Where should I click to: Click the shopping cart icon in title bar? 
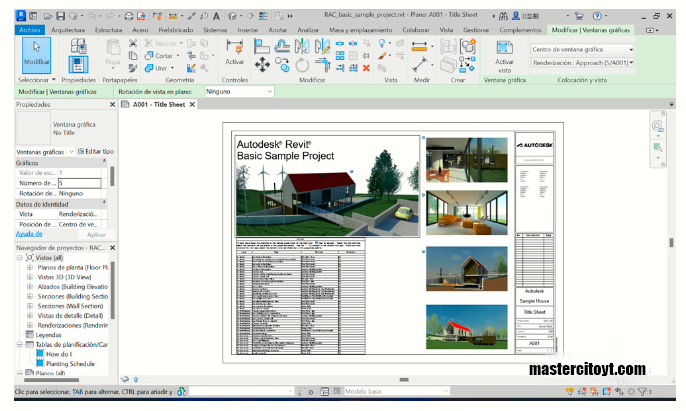[x=579, y=16]
